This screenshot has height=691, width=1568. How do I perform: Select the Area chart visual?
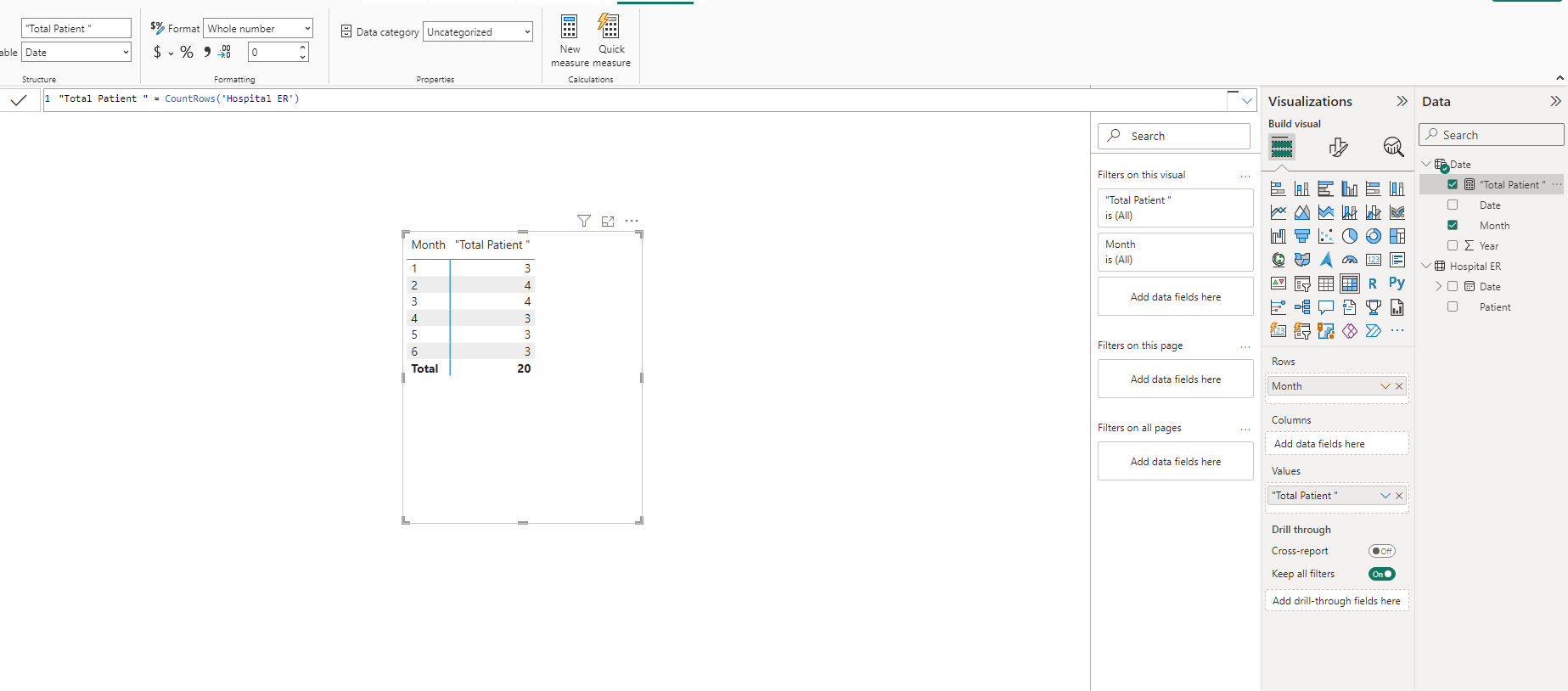point(1301,212)
